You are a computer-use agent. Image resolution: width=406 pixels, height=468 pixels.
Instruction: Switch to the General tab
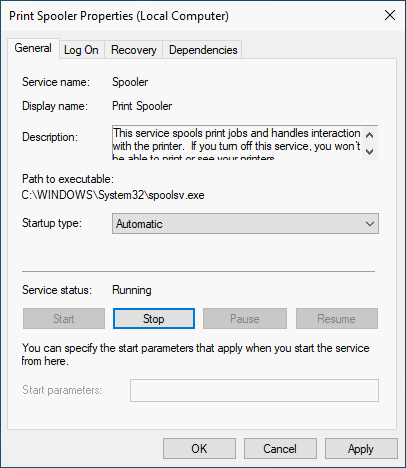coord(33,48)
